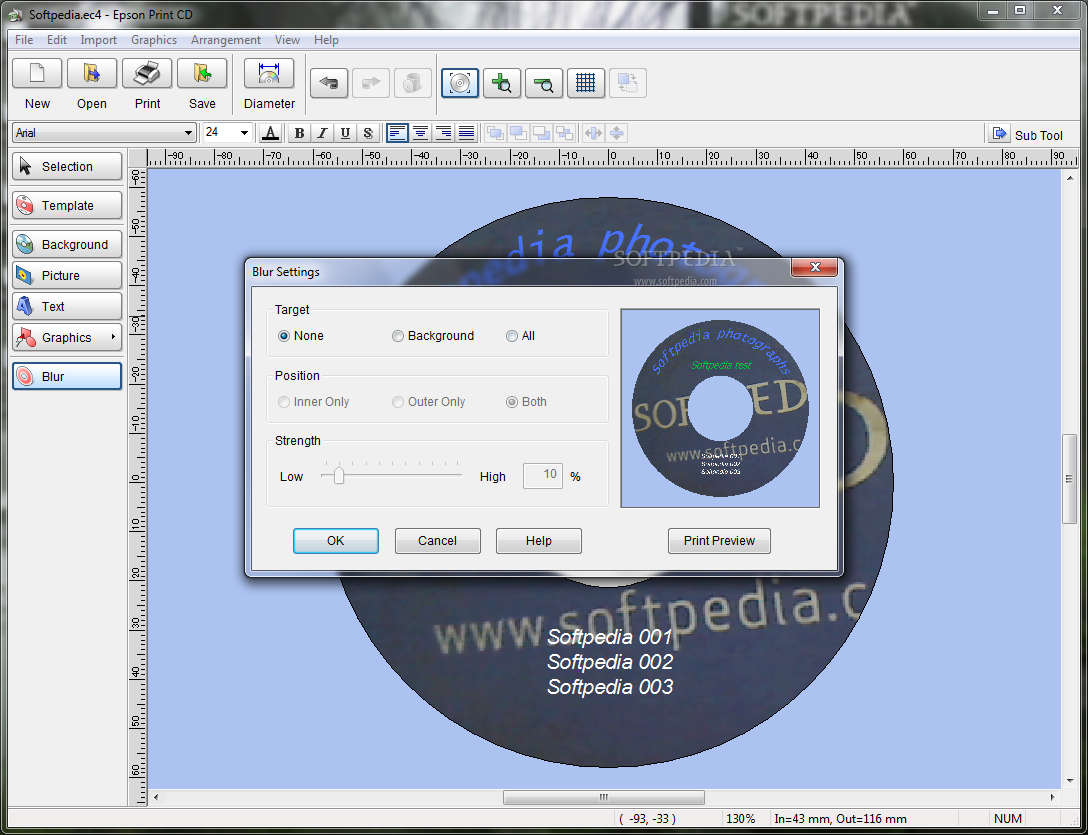Cancel the Blur Settings dialog

(437, 541)
